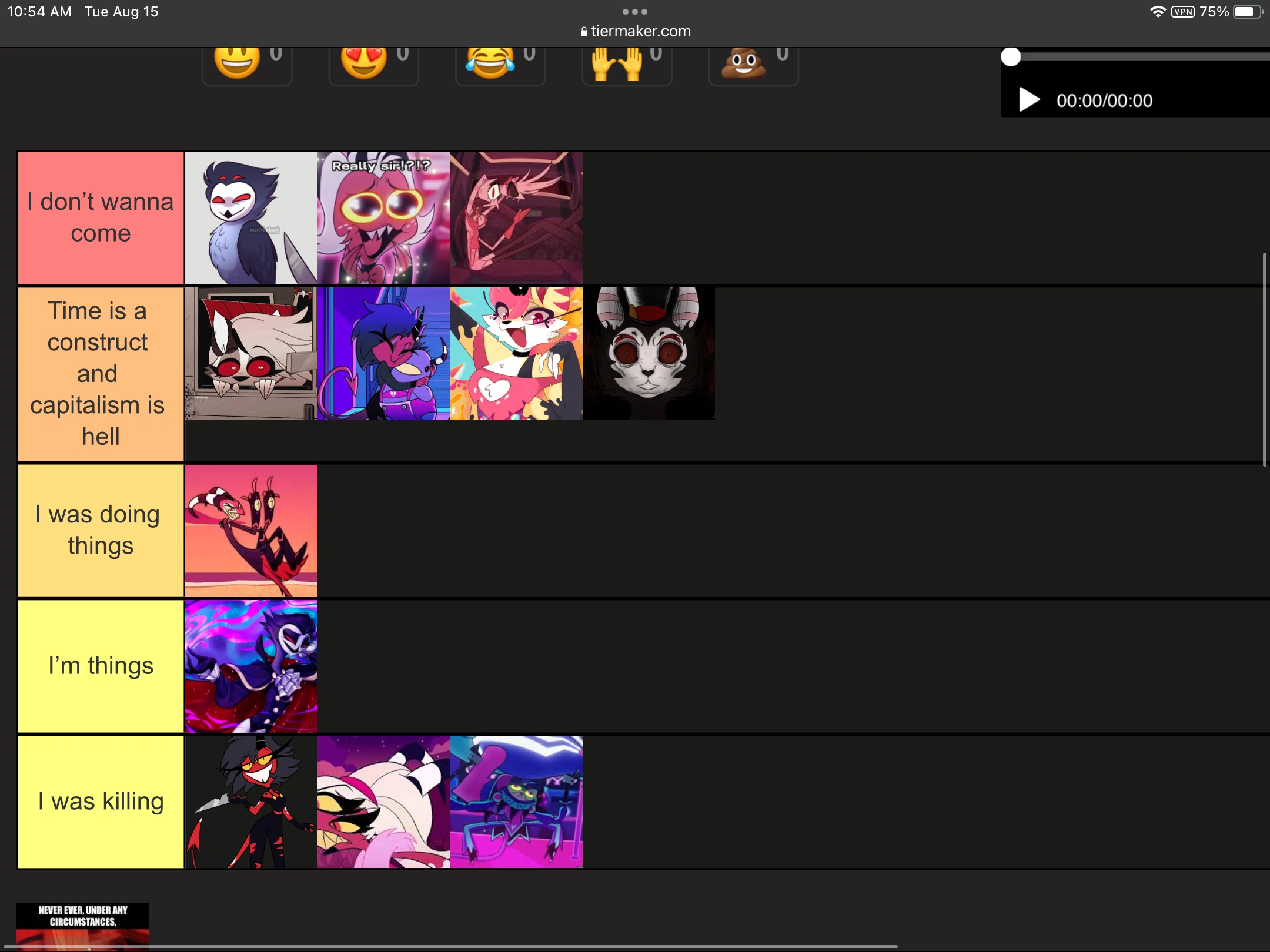This screenshot has width=1270, height=952.
Task: Click the "I'm things" yellow tier label
Action: [x=101, y=666]
